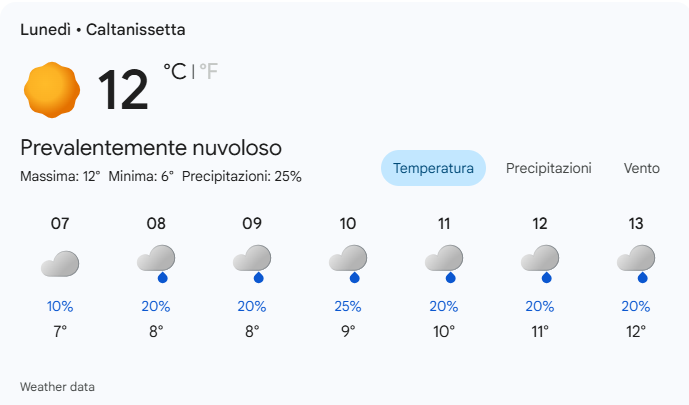Click the rain cloud icon for 12
Viewport: 689px width, 405px height.
pos(540,262)
